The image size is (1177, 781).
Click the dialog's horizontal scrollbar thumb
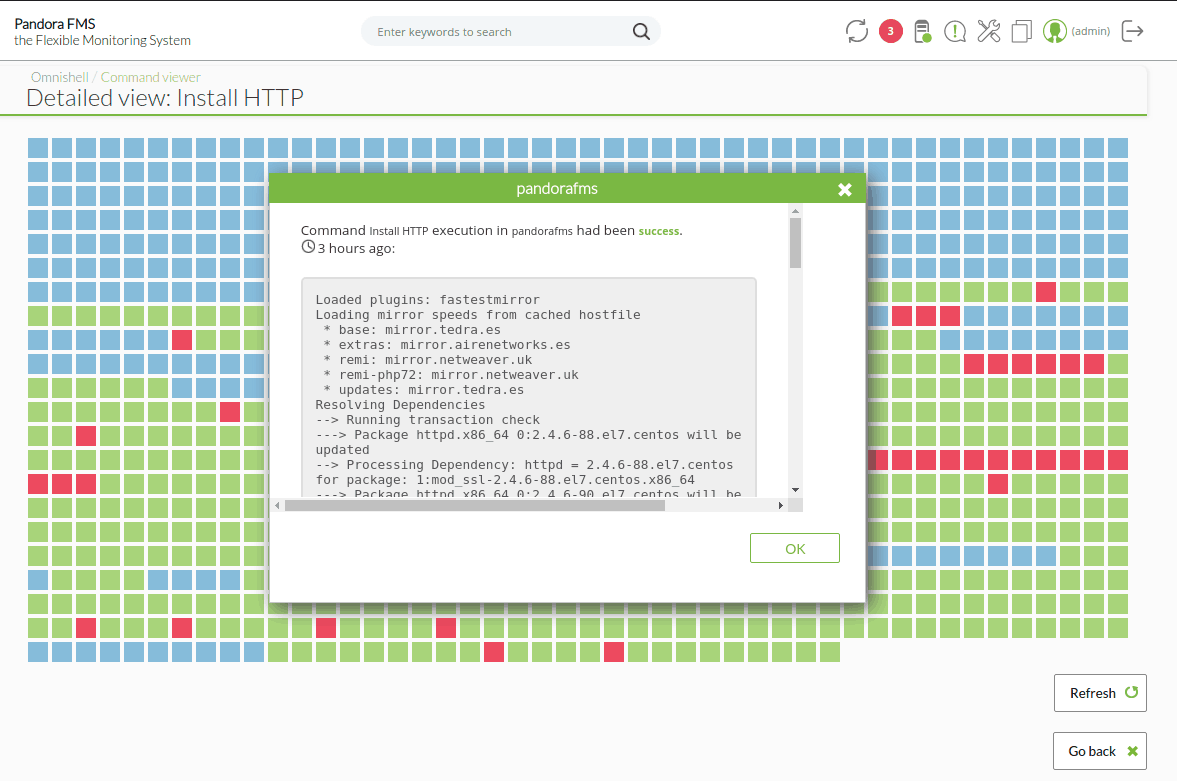(475, 505)
